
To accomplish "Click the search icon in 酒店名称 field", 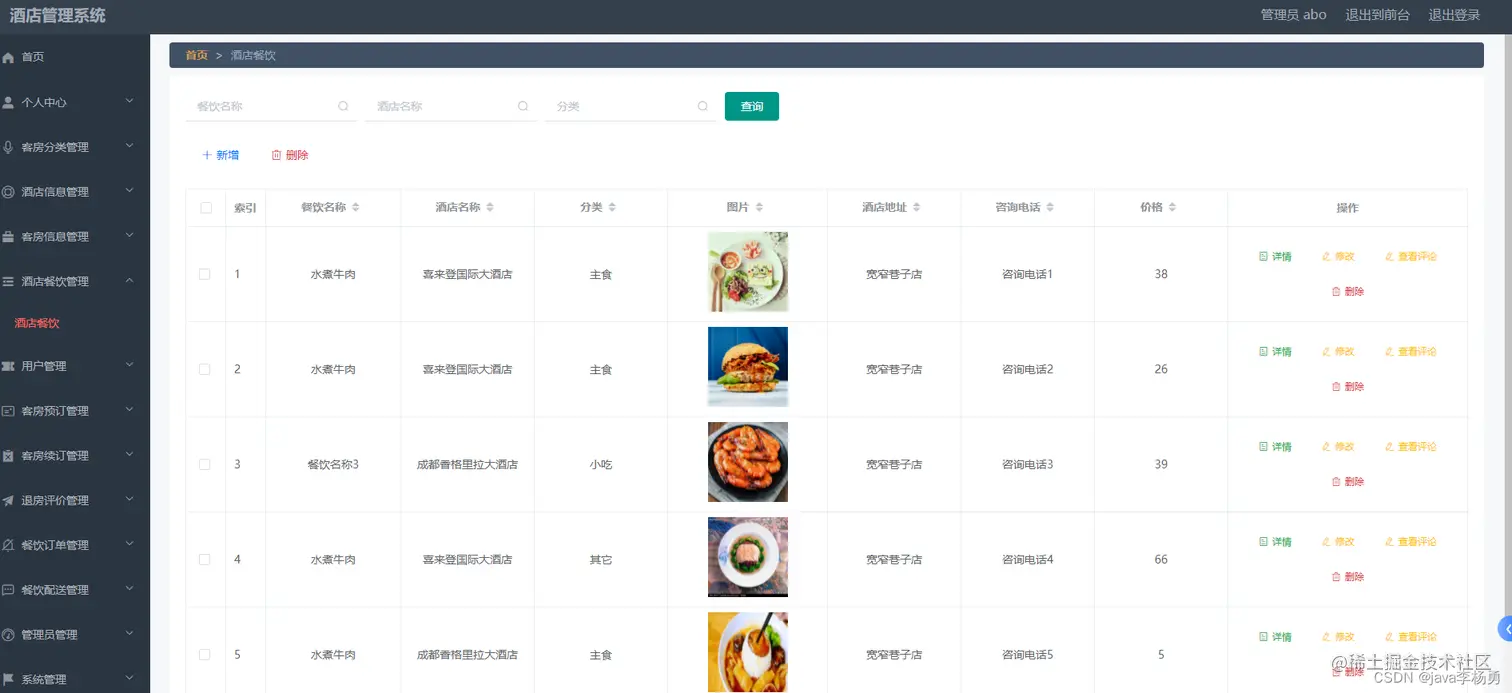I will 523,106.
